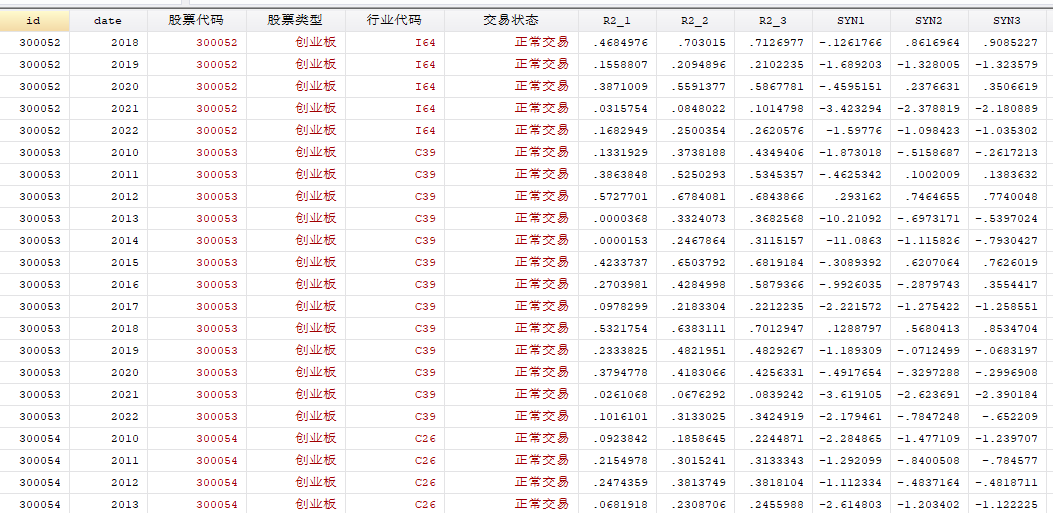Click the 股票代码 column header

(196, 20)
